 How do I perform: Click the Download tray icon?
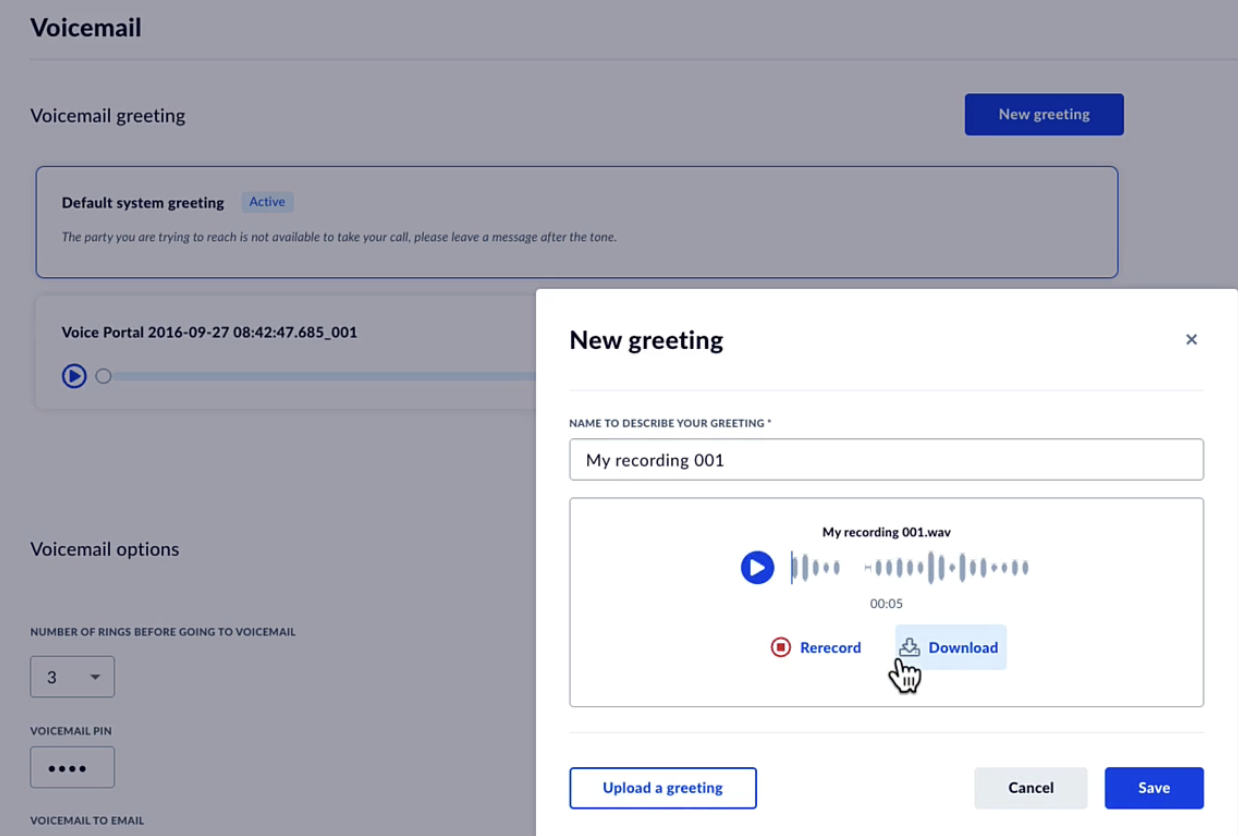tap(909, 648)
